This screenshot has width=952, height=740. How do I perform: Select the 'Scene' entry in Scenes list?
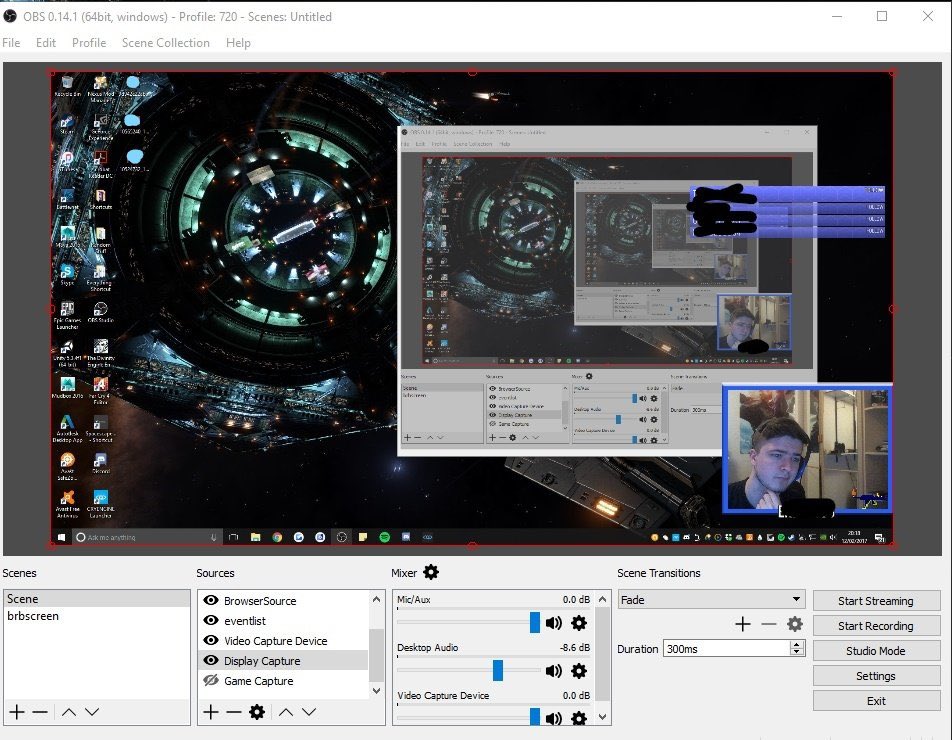click(97, 599)
